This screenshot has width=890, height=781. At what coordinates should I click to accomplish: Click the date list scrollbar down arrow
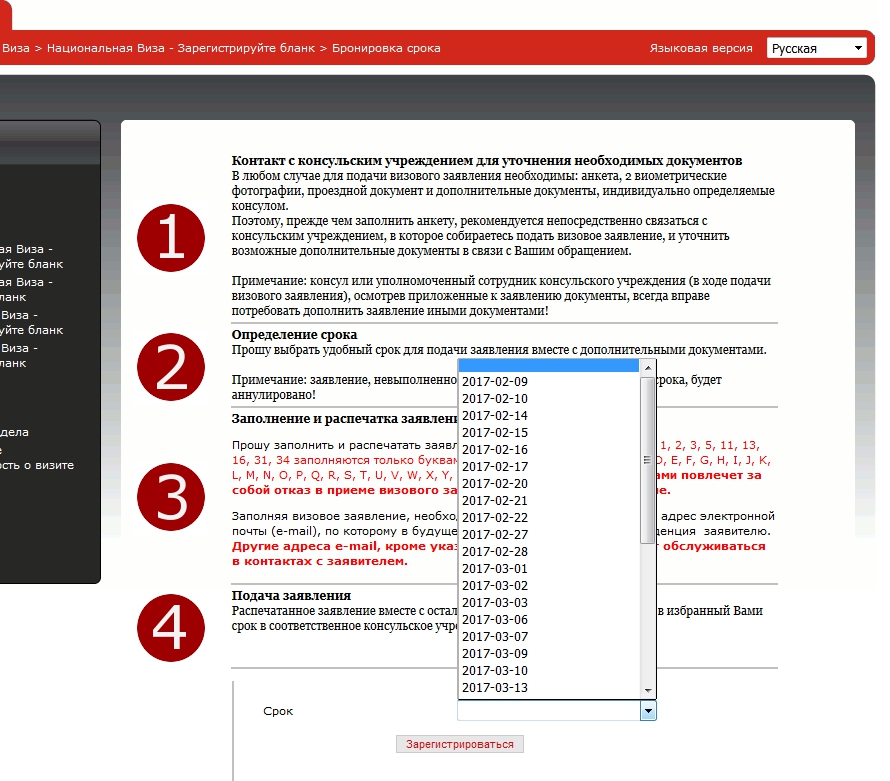648,691
